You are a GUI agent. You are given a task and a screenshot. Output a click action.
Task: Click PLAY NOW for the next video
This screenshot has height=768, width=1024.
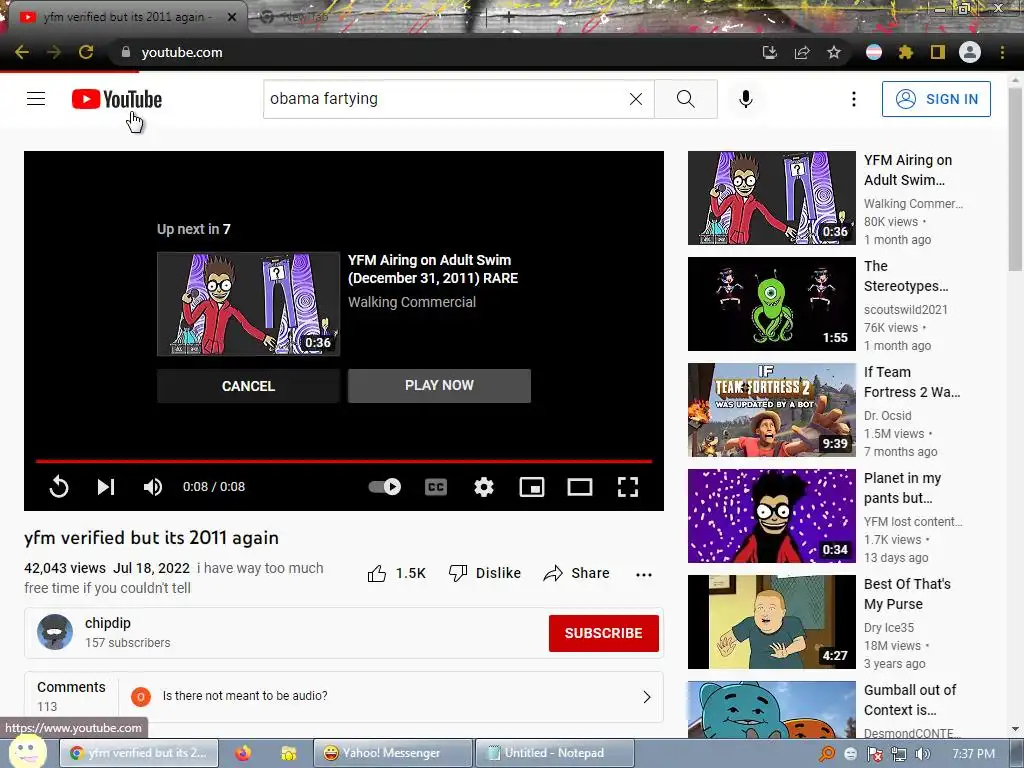click(439, 385)
